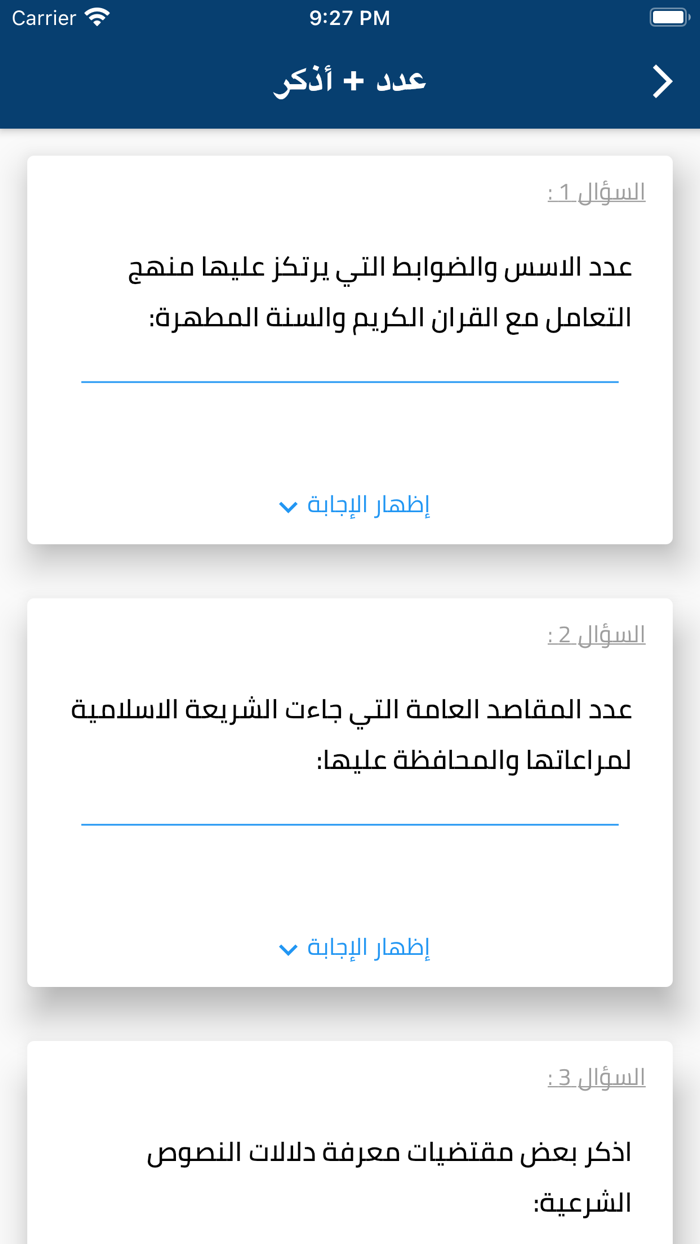Tap the blue answer line in question 1
Viewport: 700px width, 1244px height.
click(x=350, y=381)
